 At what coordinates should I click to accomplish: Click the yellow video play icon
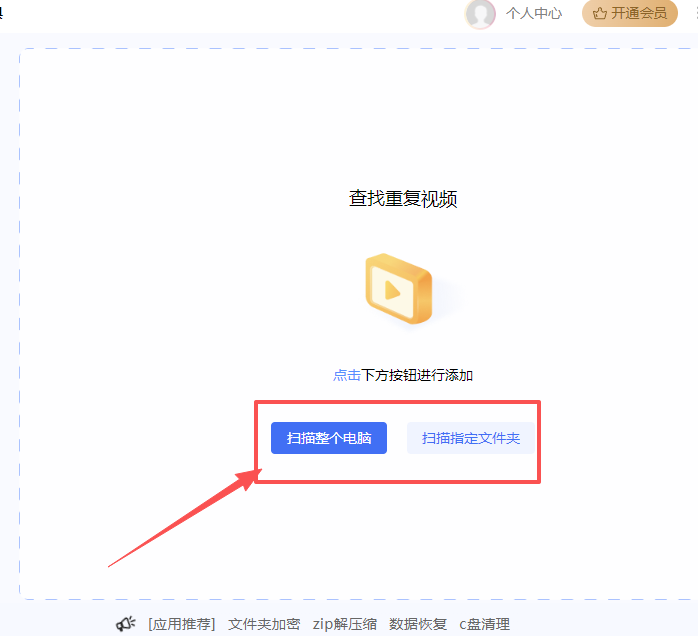(398, 288)
